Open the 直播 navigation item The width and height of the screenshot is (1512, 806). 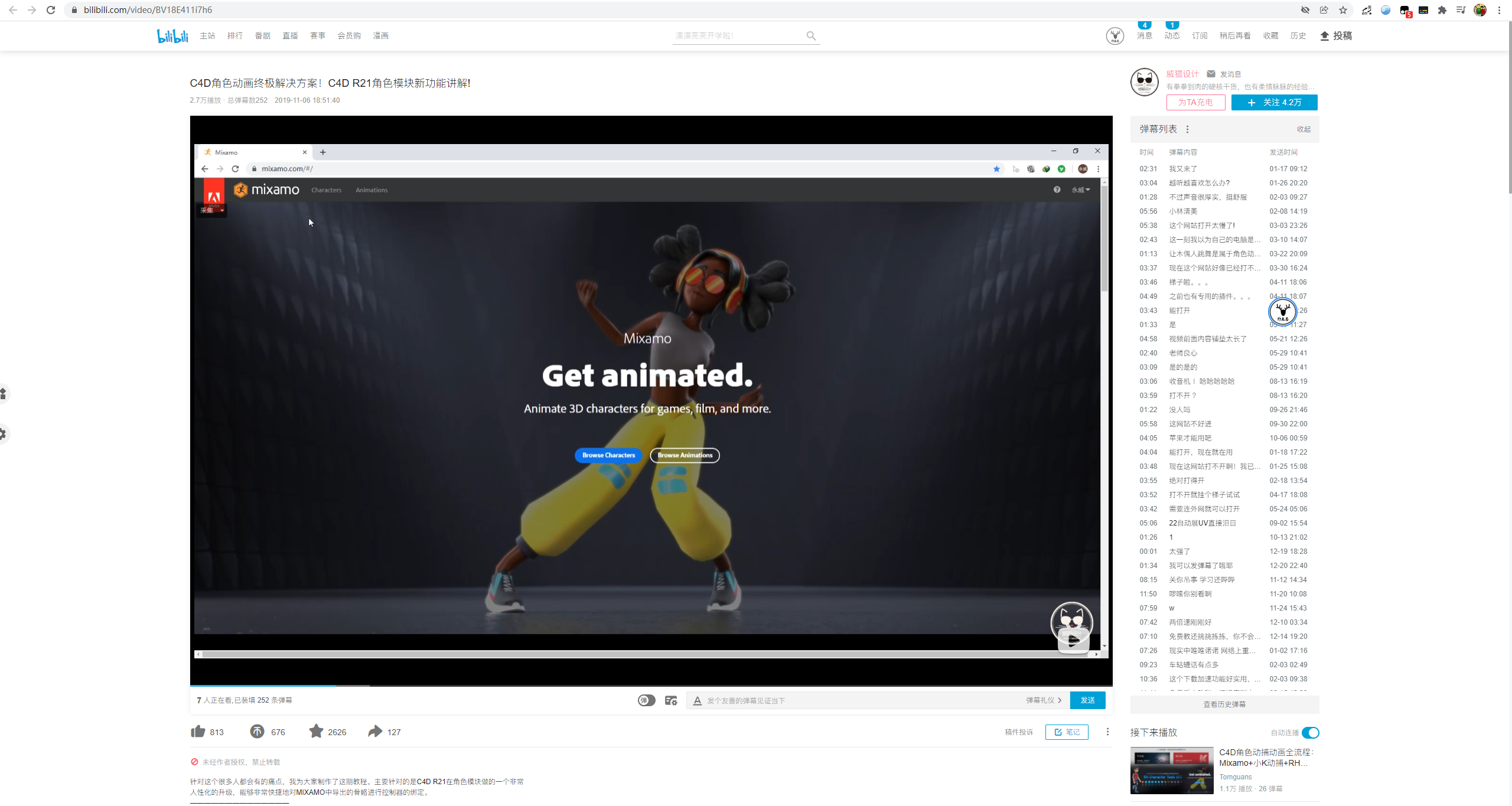click(290, 36)
